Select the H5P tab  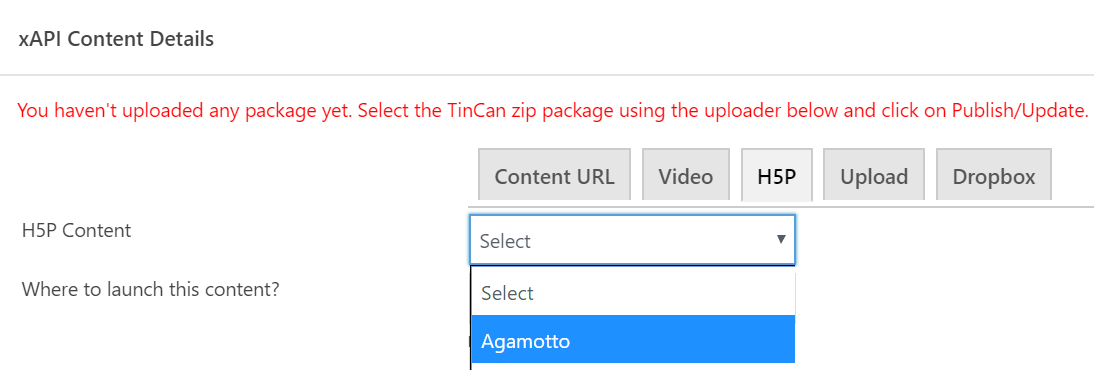point(777,175)
